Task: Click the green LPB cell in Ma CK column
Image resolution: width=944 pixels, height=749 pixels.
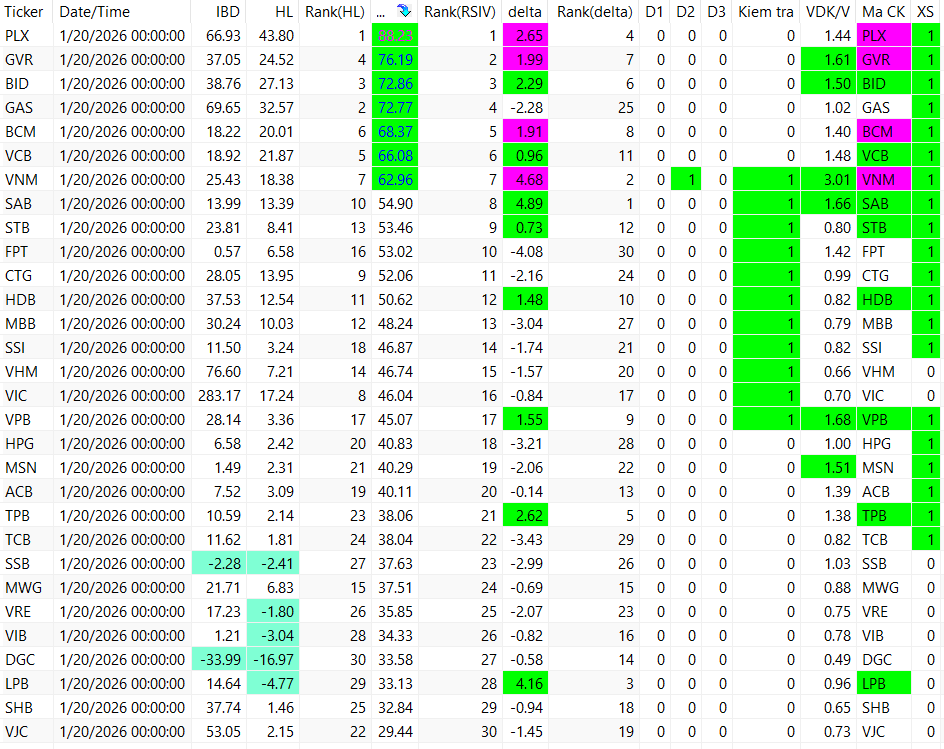Action: (884, 683)
